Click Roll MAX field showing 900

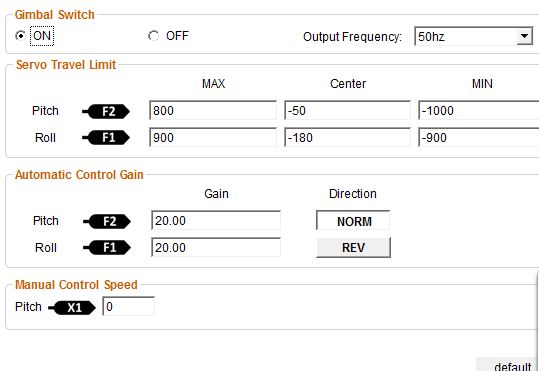[x=213, y=137]
